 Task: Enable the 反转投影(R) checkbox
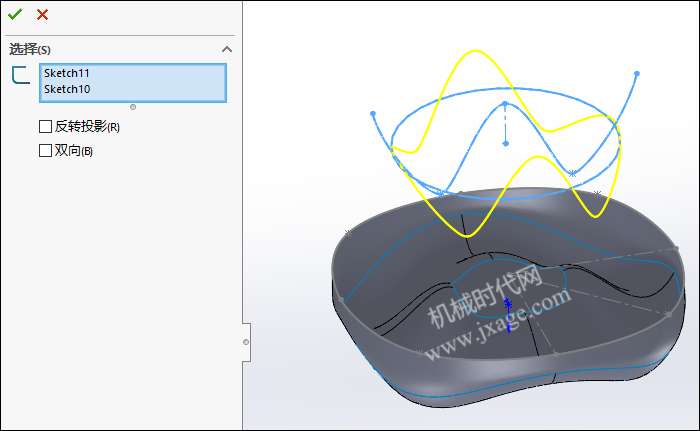click(x=46, y=126)
